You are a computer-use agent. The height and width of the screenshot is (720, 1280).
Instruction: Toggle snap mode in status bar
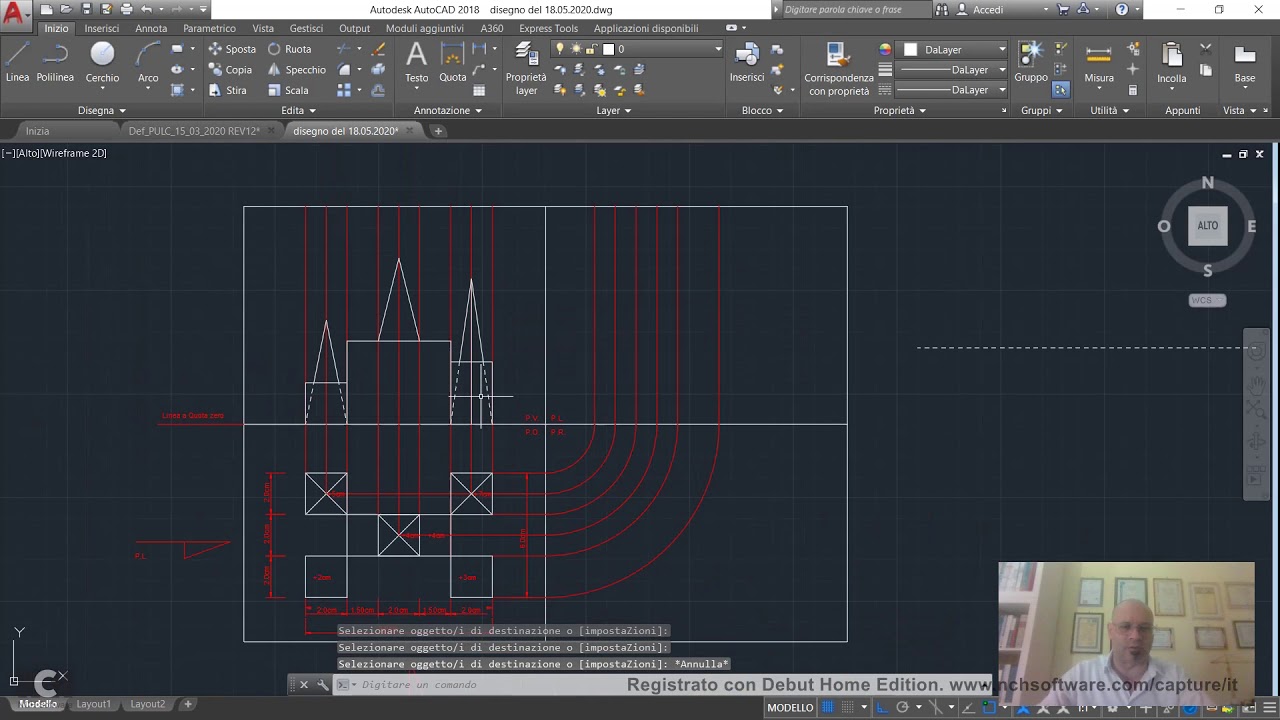(x=847, y=707)
